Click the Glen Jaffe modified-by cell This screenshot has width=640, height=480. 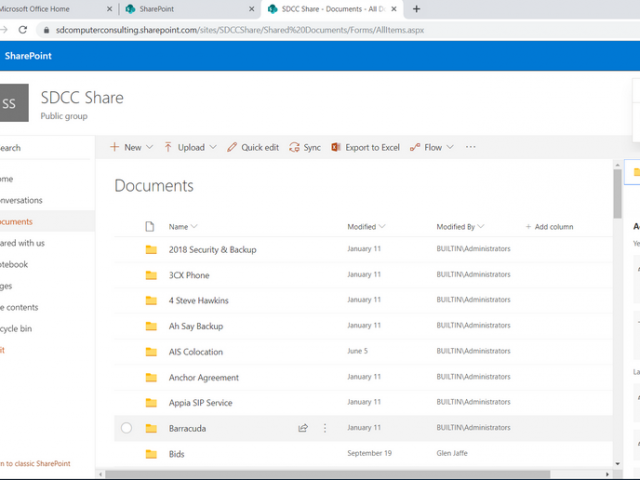(x=452, y=453)
